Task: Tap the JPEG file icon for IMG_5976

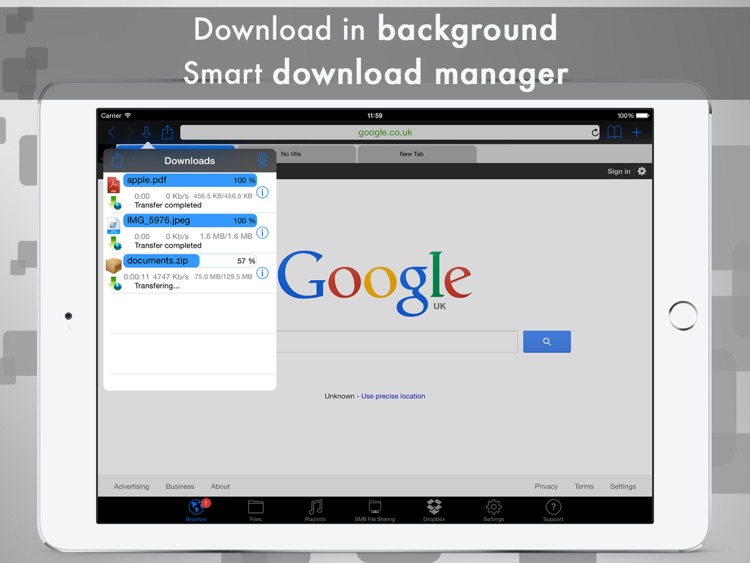Action: click(113, 225)
